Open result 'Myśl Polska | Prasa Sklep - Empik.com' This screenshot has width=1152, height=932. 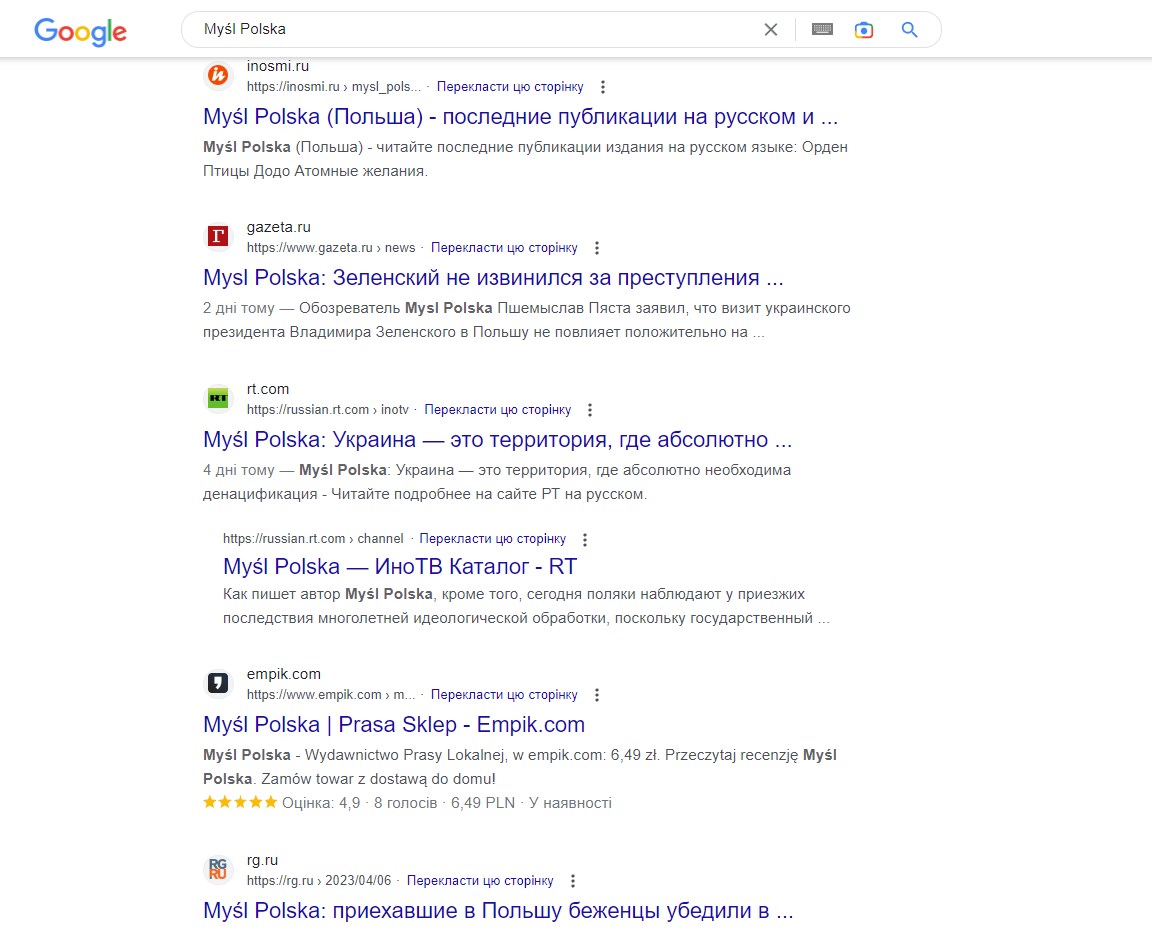click(x=394, y=724)
